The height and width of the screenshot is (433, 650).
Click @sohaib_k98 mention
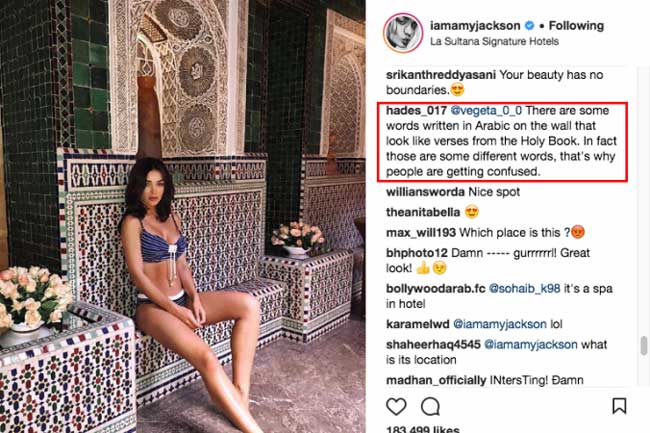click(x=524, y=288)
